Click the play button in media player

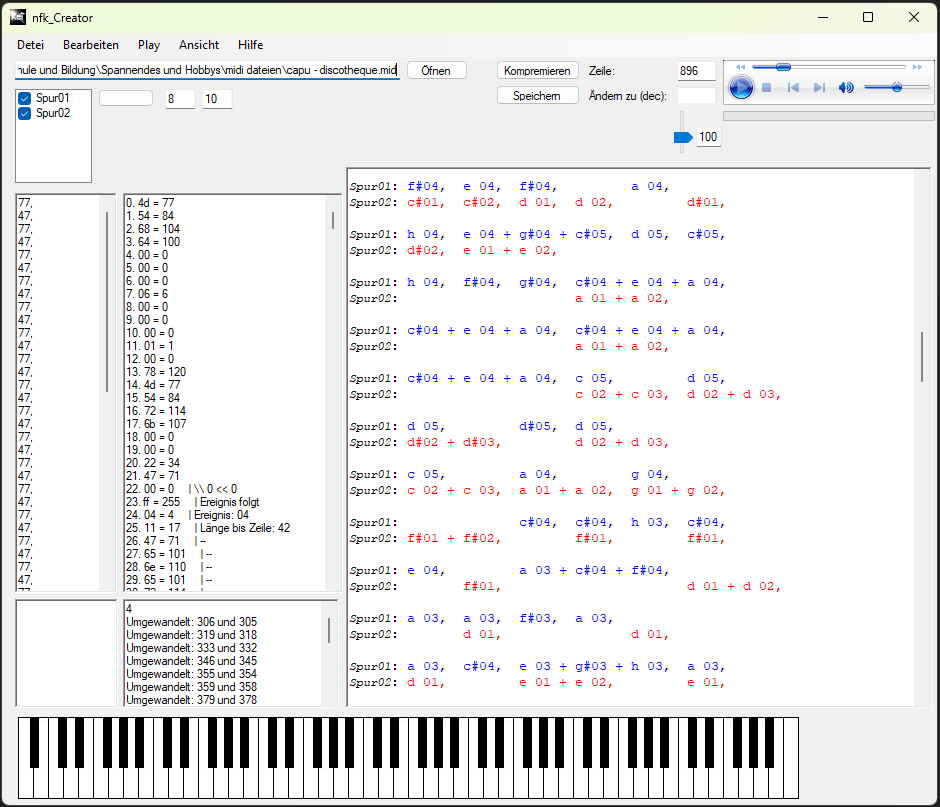pos(741,88)
